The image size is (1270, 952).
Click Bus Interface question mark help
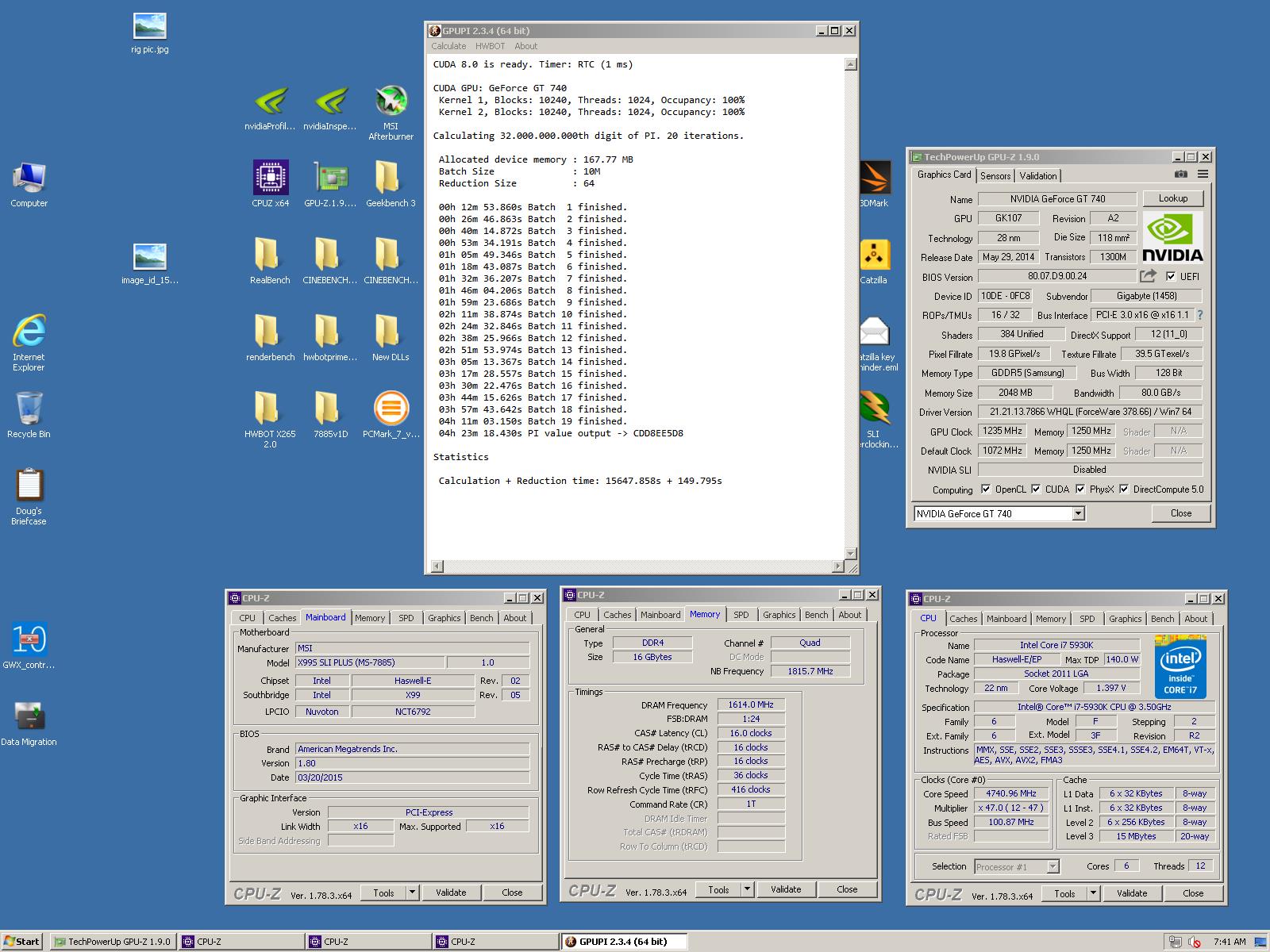(x=1199, y=315)
